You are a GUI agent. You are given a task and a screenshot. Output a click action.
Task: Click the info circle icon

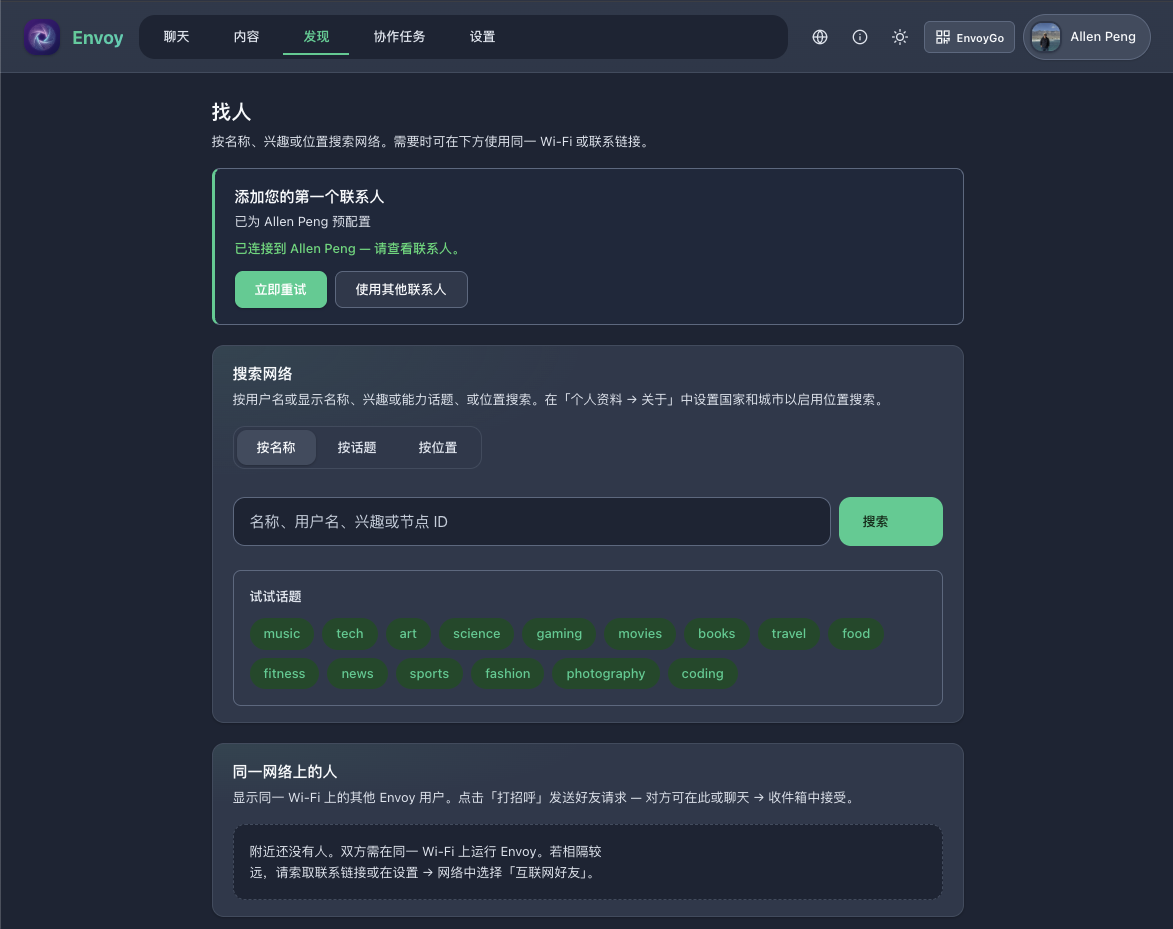(860, 37)
